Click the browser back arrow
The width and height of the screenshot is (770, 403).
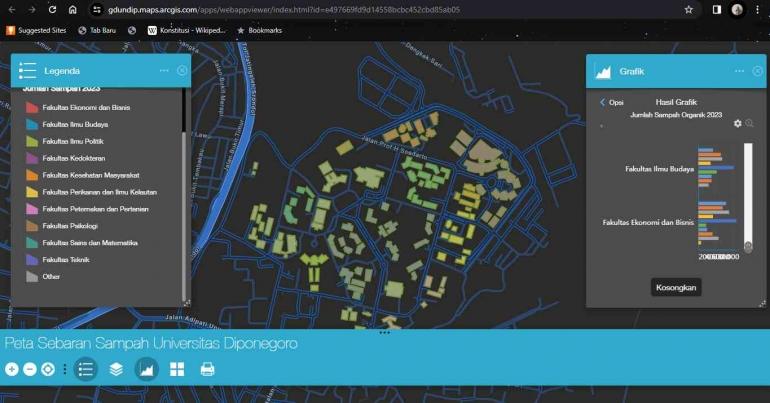point(12,9)
